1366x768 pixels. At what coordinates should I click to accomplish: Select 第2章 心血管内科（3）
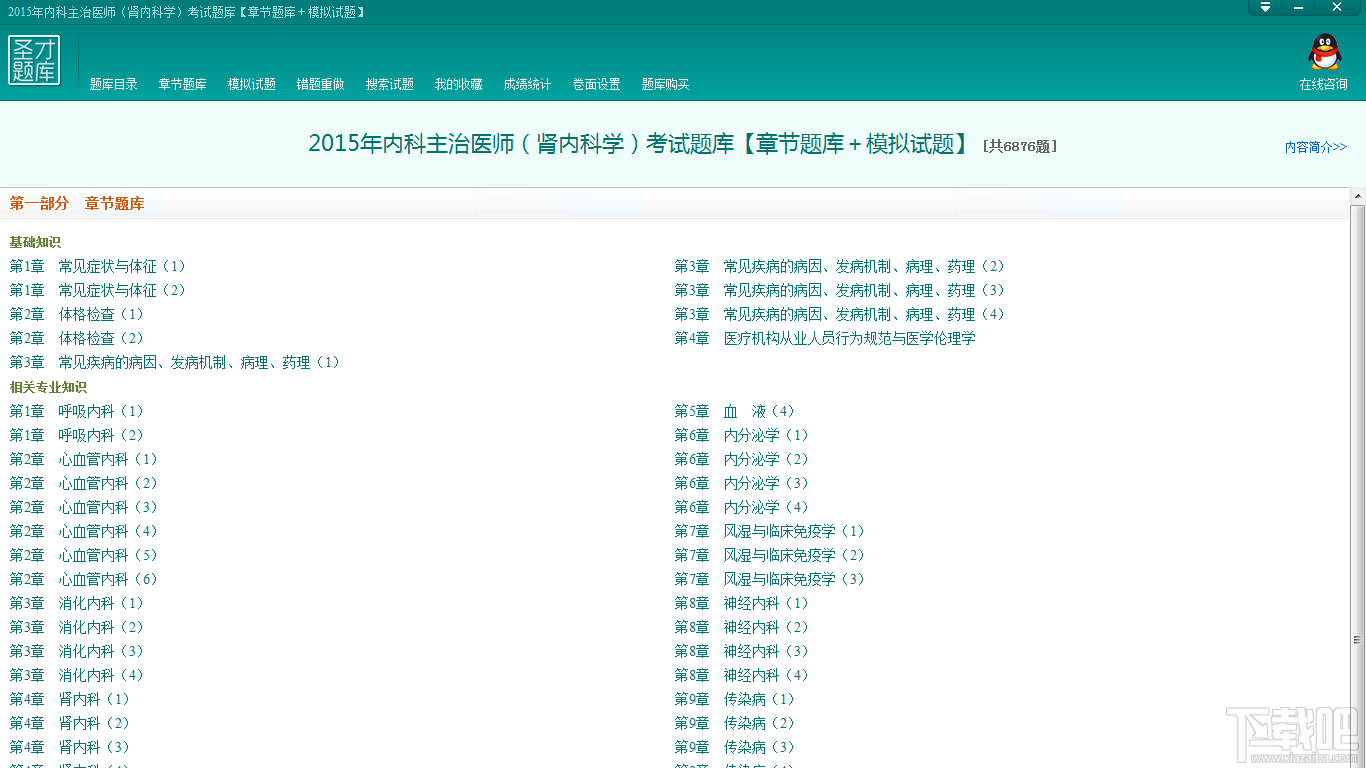tap(84, 507)
